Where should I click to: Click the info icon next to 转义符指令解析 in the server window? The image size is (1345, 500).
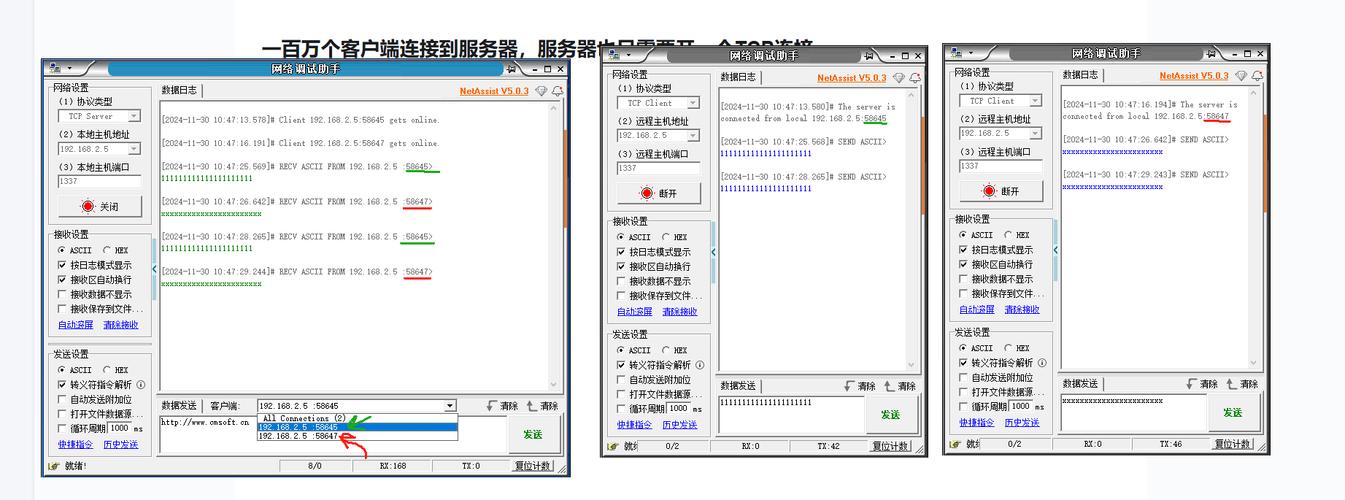pos(141,385)
